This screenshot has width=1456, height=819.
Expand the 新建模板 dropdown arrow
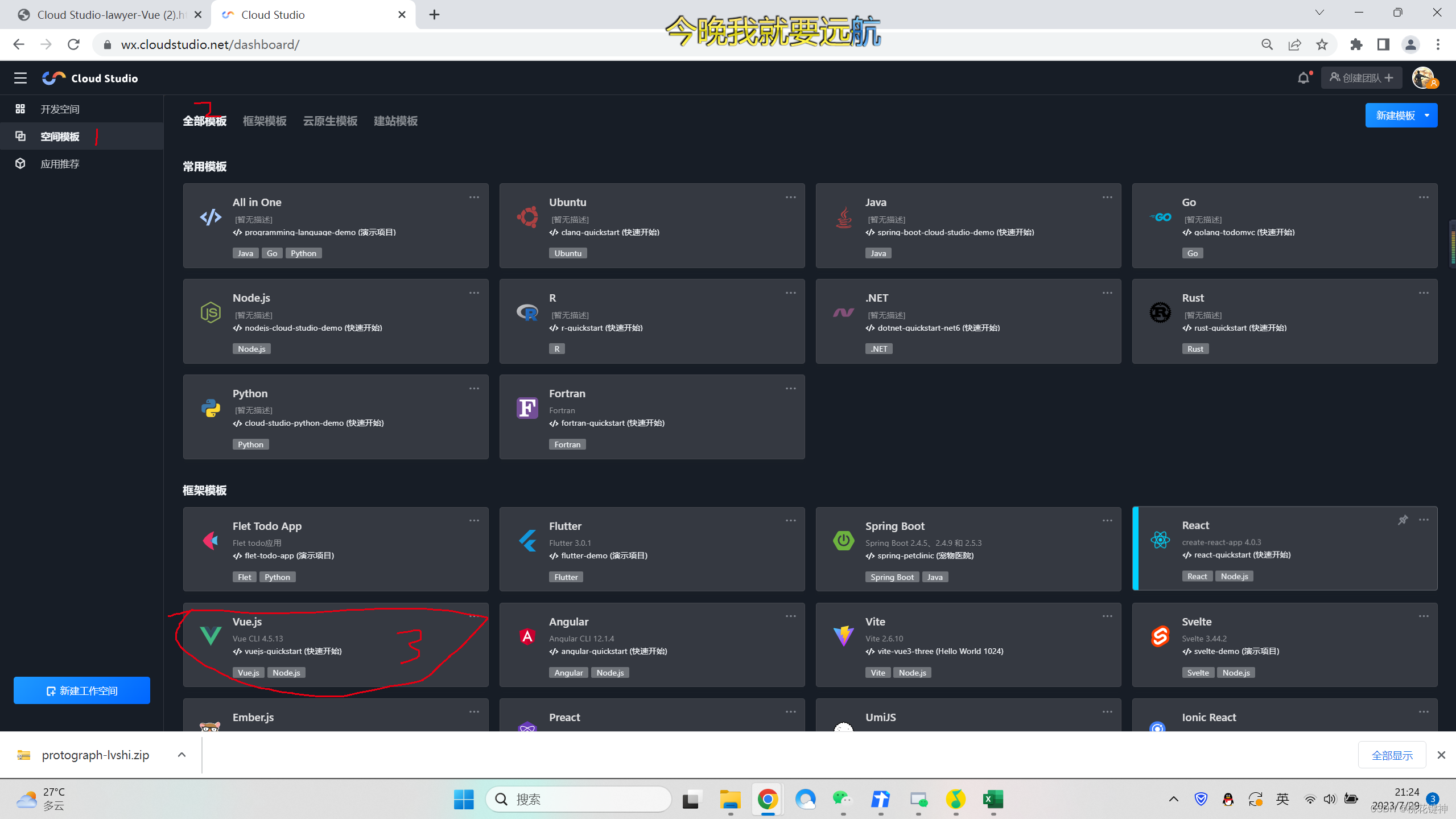tap(1426, 116)
